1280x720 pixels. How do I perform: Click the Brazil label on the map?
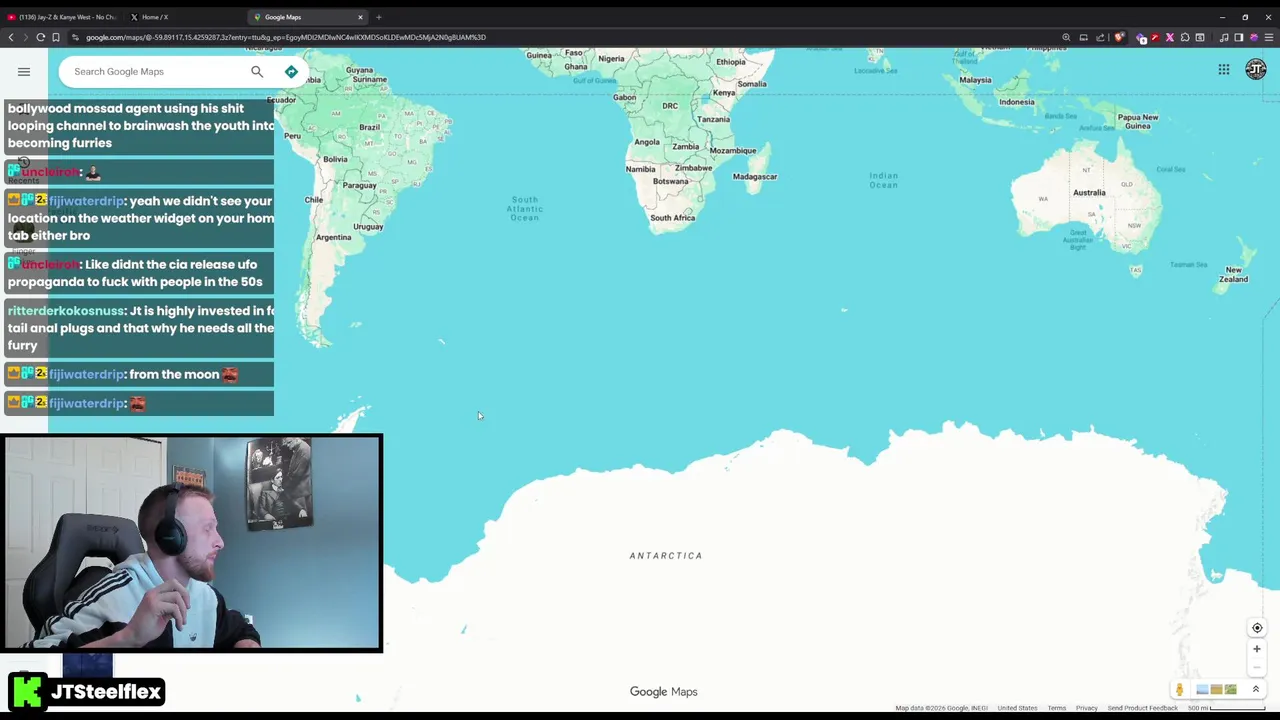tap(369, 127)
